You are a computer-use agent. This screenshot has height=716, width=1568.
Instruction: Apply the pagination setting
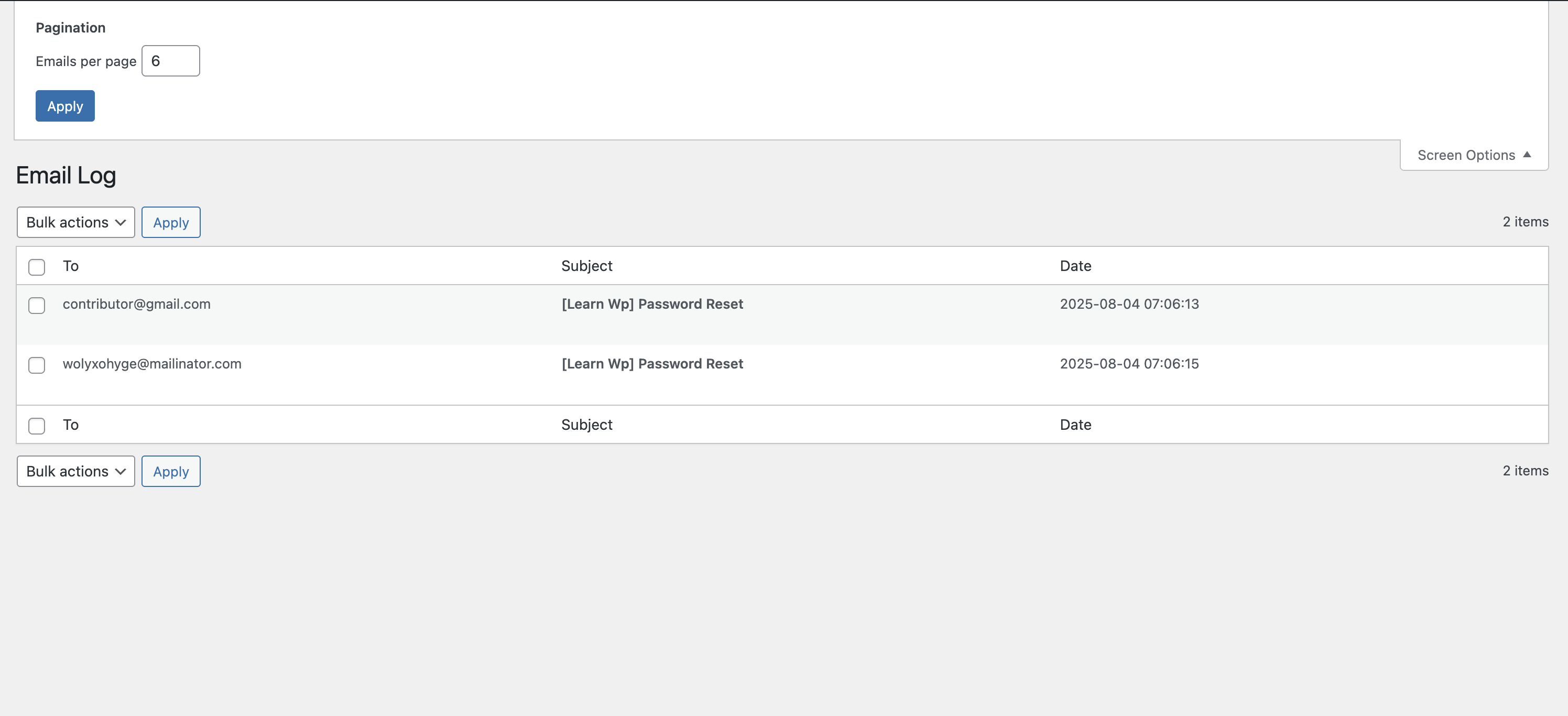(x=65, y=106)
